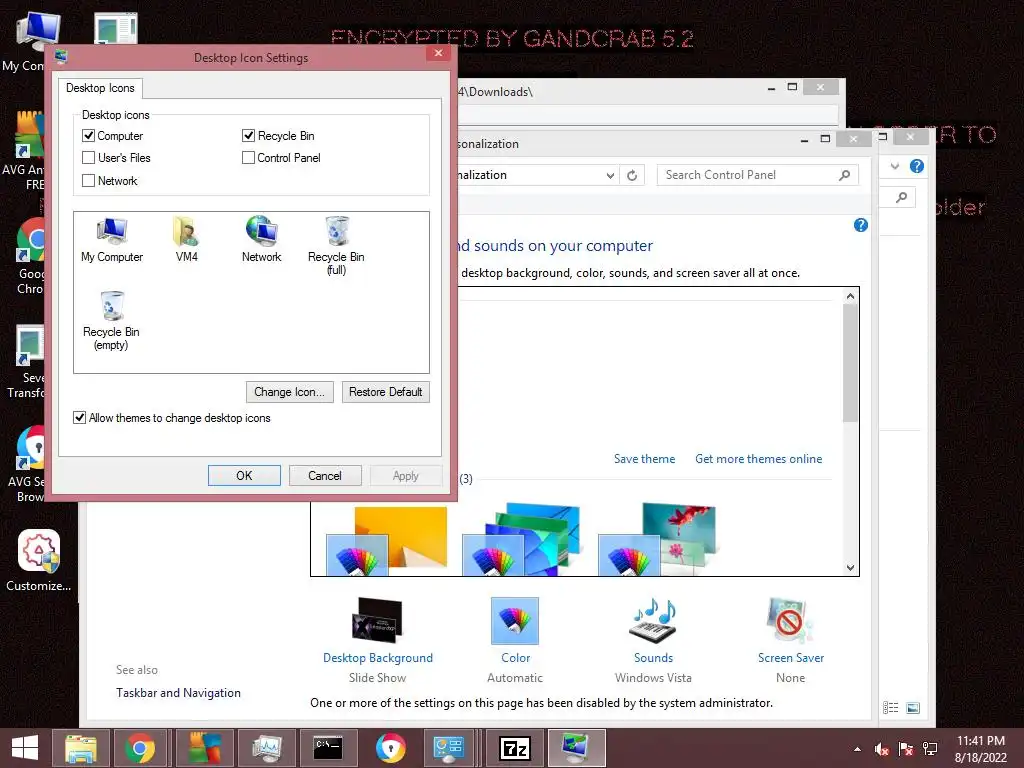This screenshot has height=768, width=1024.
Task: Open 7-Zip from the taskbar
Action: point(515,748)
